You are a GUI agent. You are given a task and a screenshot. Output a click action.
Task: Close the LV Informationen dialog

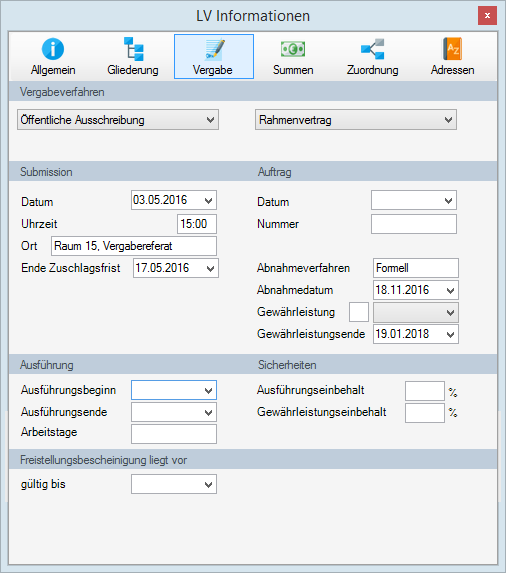[x=487, y=15]
